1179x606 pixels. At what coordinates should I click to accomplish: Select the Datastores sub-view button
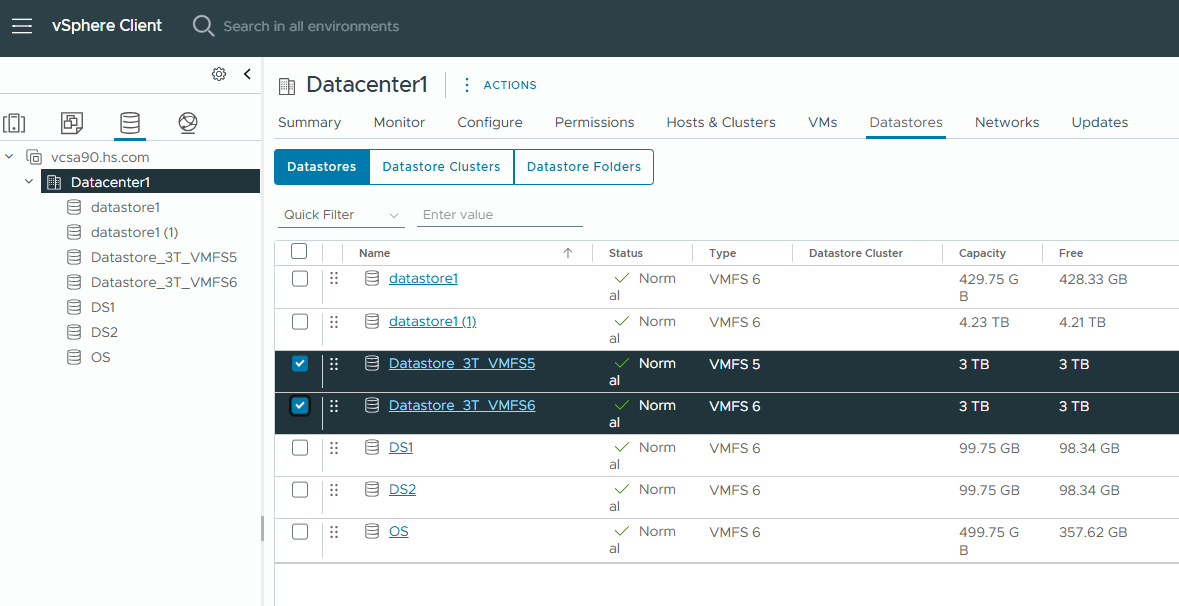point(322,167)
